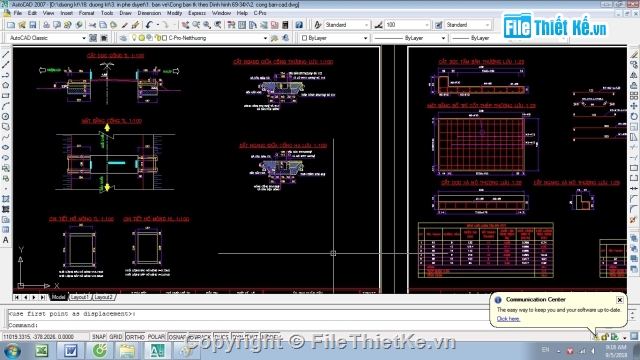Toggle ORTHO mode in status bar

(x=135, y=337)
